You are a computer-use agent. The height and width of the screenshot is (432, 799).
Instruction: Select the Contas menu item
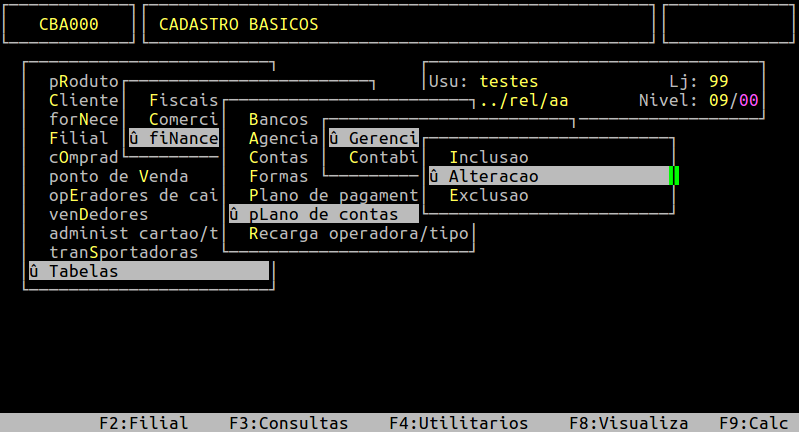click(x=278, y=157)
